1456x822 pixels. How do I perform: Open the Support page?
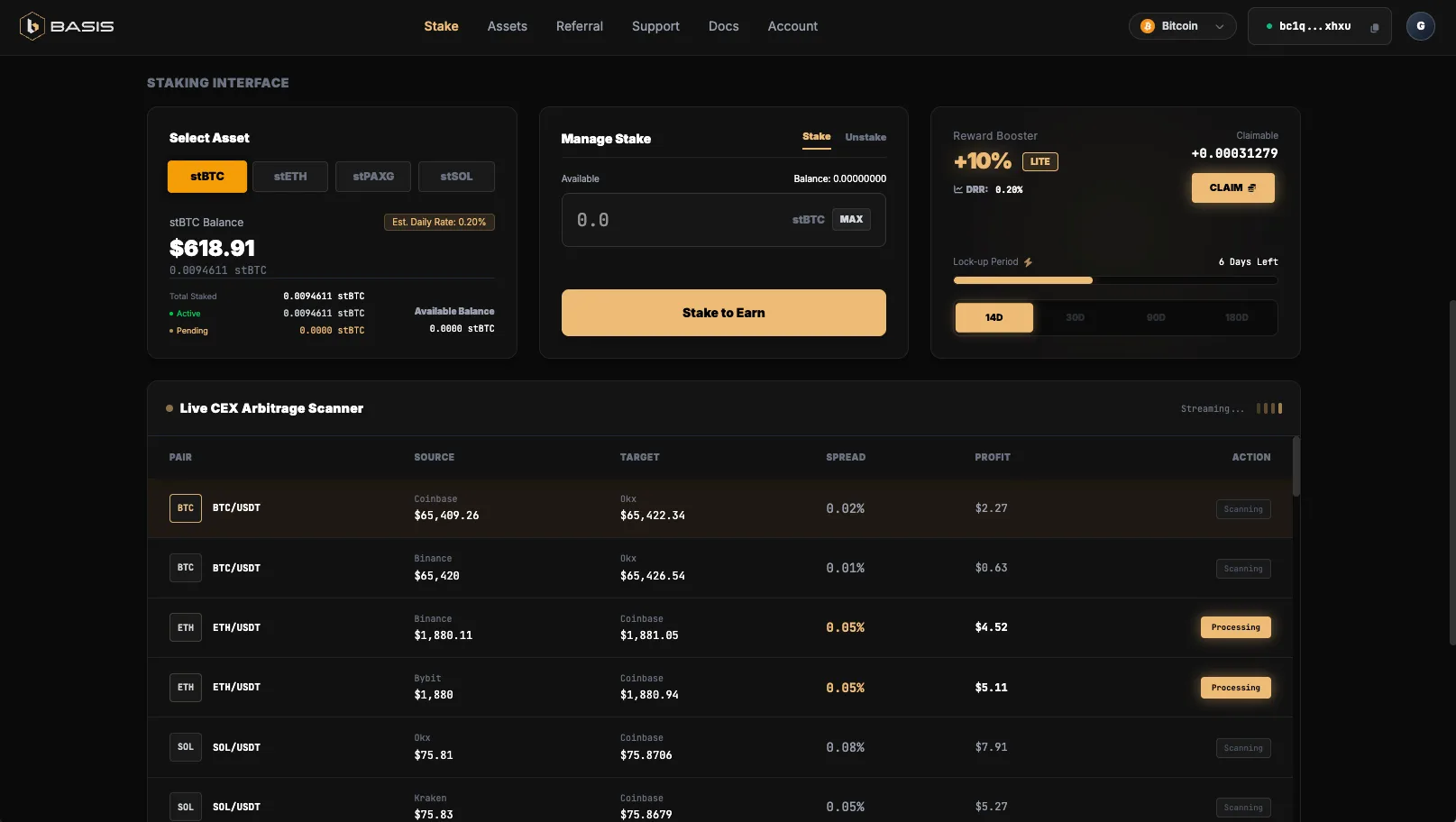pos(655,26)
